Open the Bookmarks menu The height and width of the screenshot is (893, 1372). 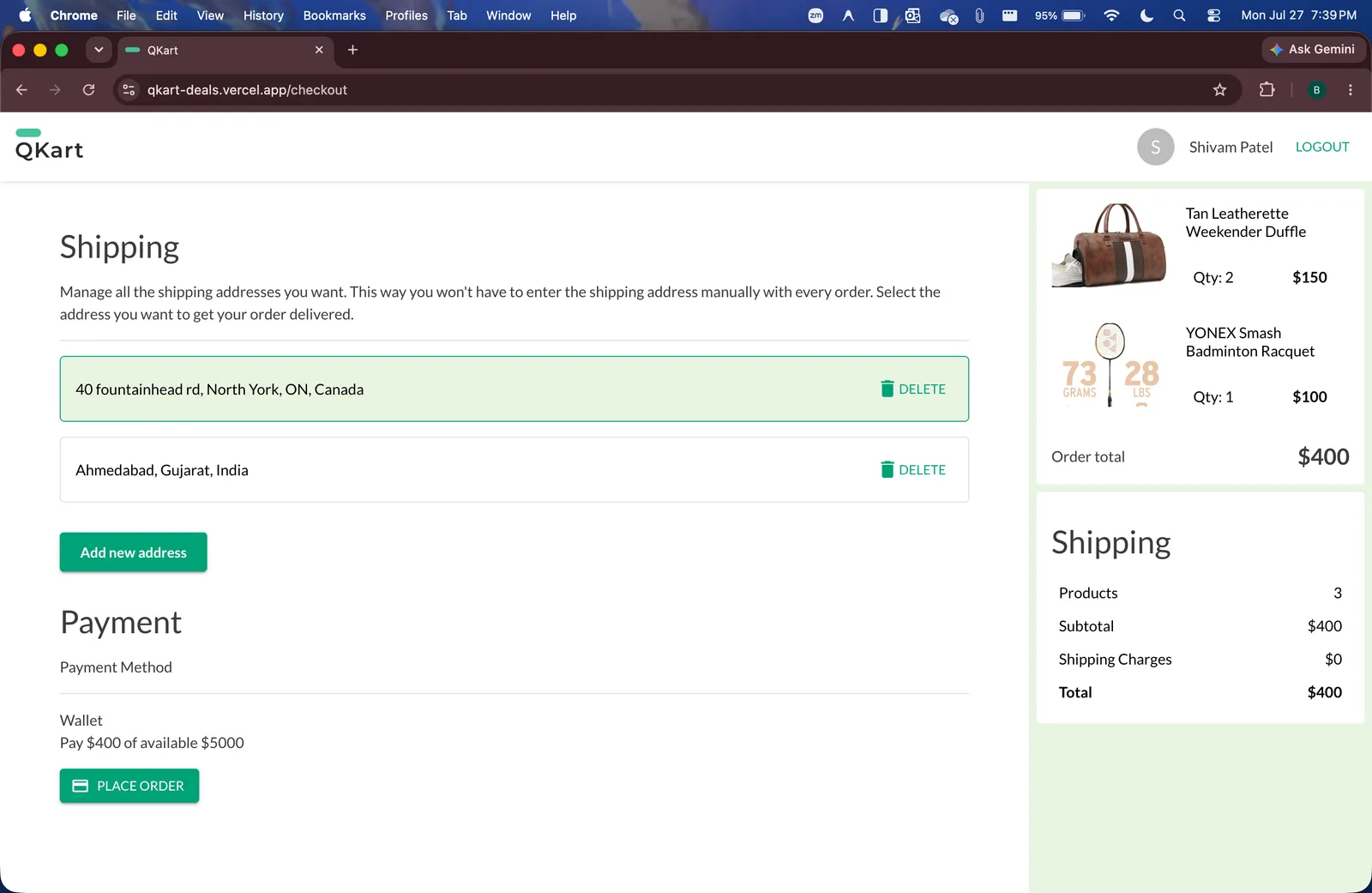334,15
